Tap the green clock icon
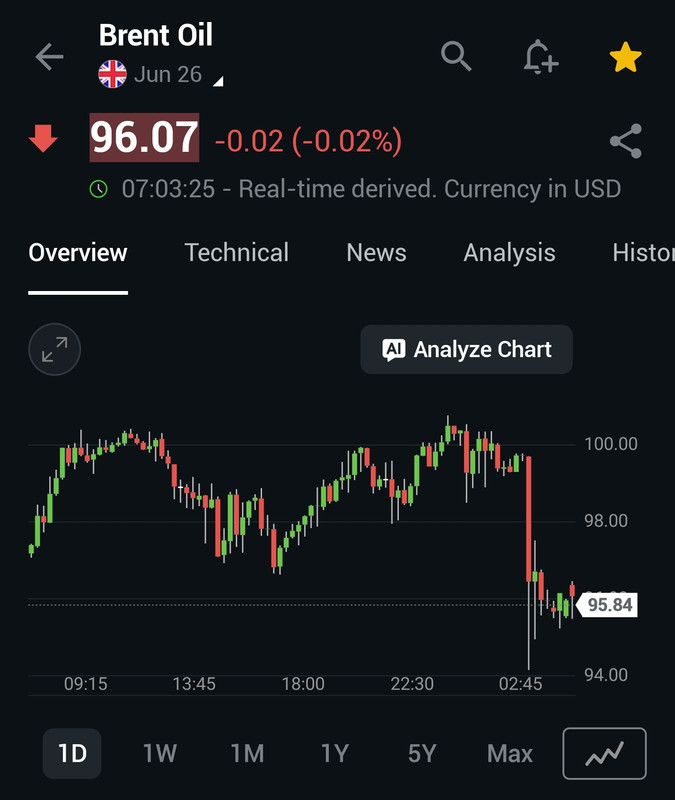675x800 pixels. [98, 189]
